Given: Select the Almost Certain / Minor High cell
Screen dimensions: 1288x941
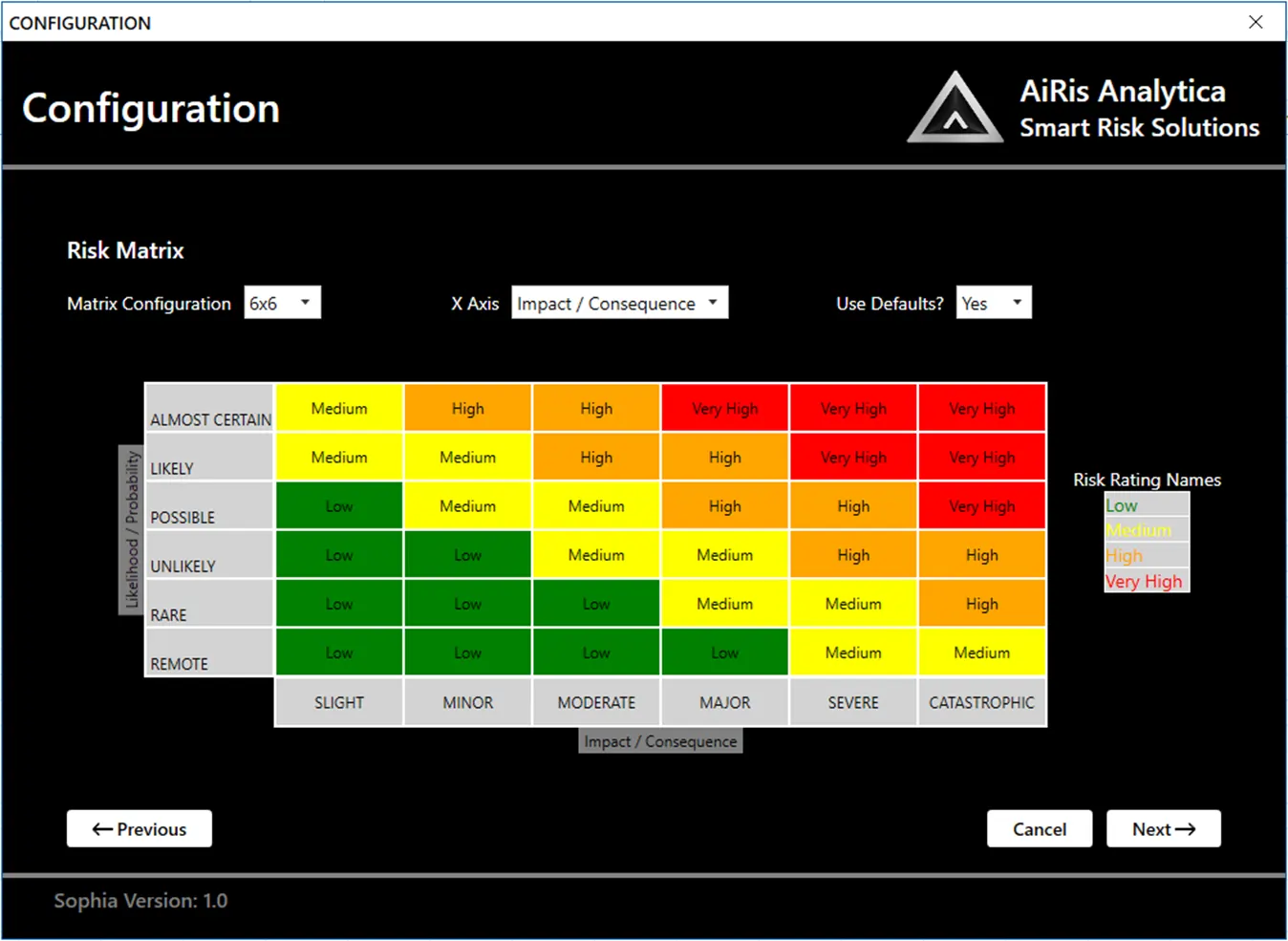Looking at the screenshot, I should click(468, 408).
